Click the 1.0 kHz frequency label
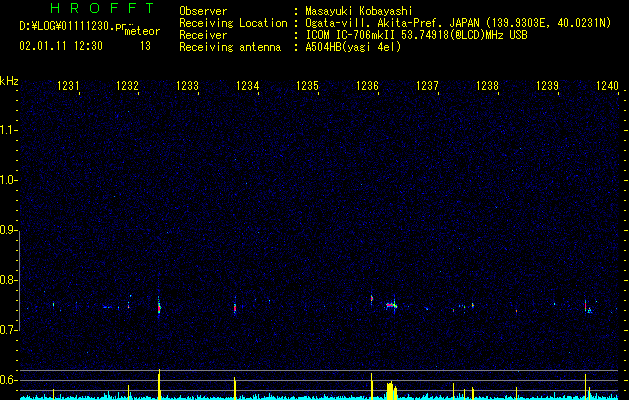Viewport: 629px width, 400px height. 8,180
